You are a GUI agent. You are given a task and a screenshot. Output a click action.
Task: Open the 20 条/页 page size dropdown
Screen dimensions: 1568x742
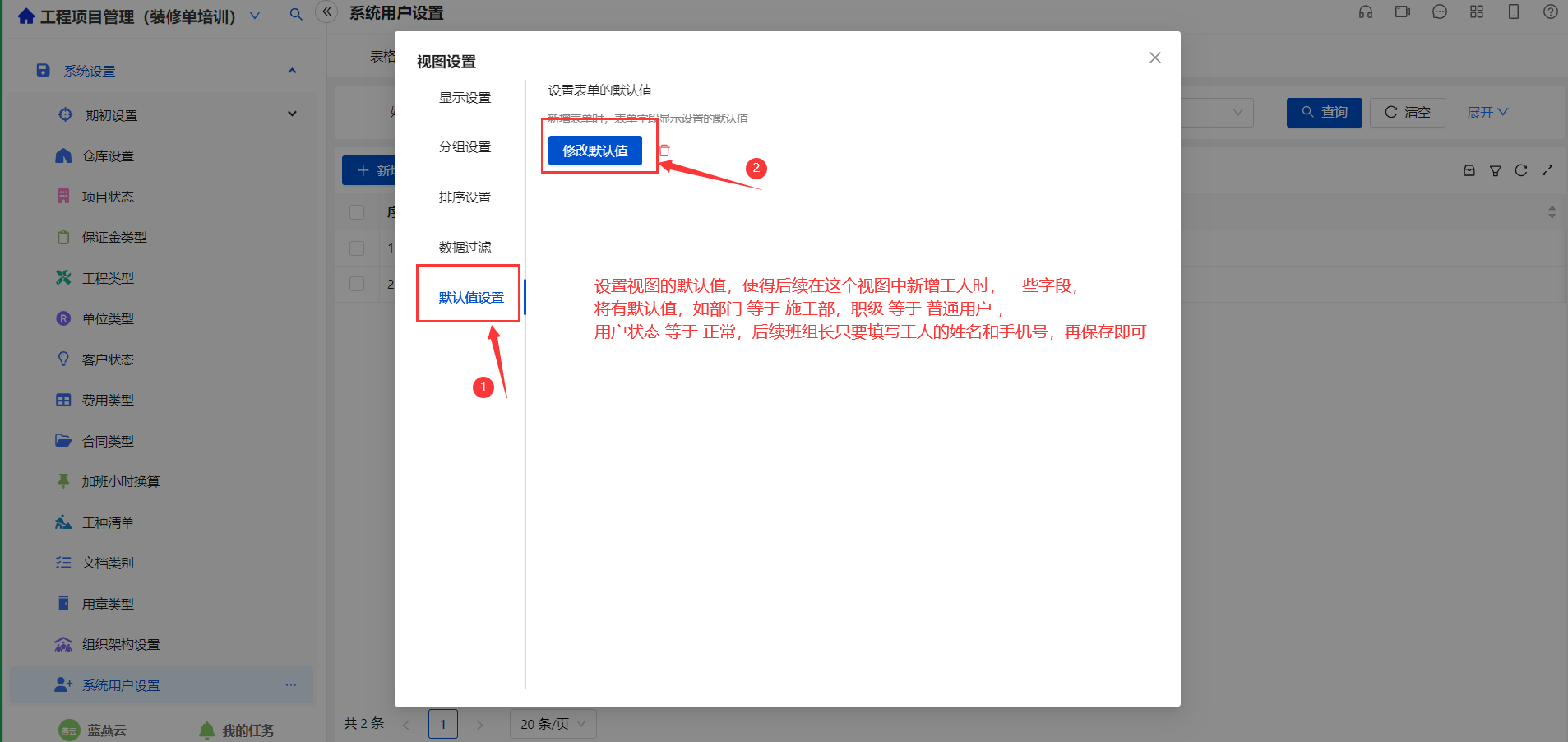tap(553, 724)
